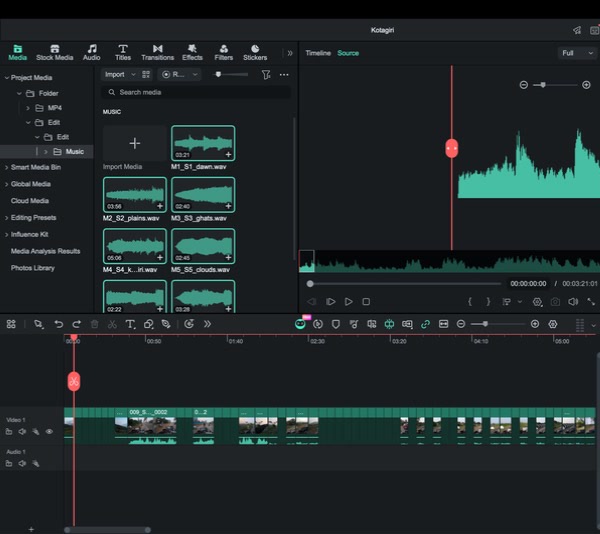Open the Effects tab
The width and height of the screenshot is (600, 534).
(x=192, y=53)
